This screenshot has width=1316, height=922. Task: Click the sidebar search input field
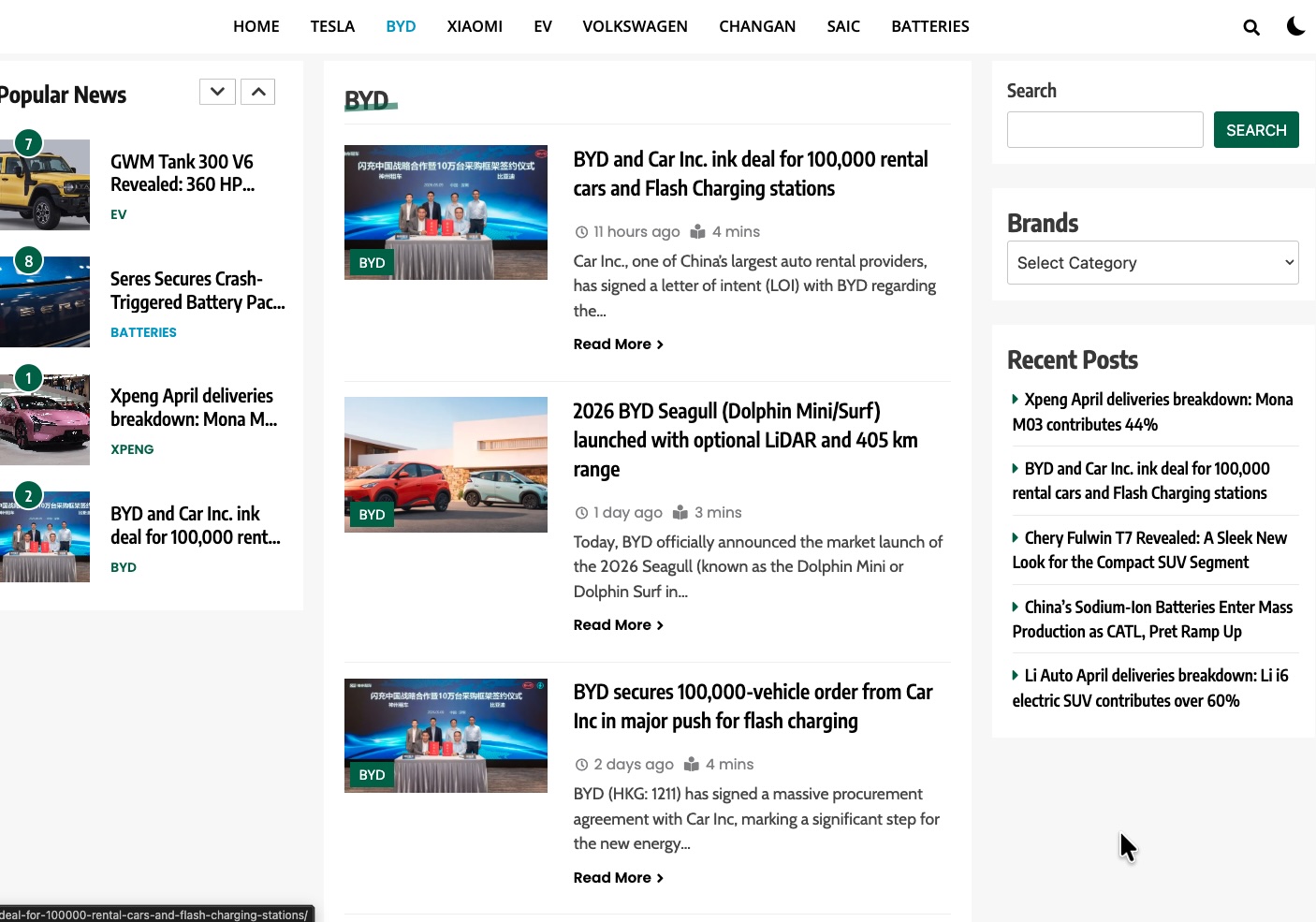pyautogui.click(x=1104, y=129)
